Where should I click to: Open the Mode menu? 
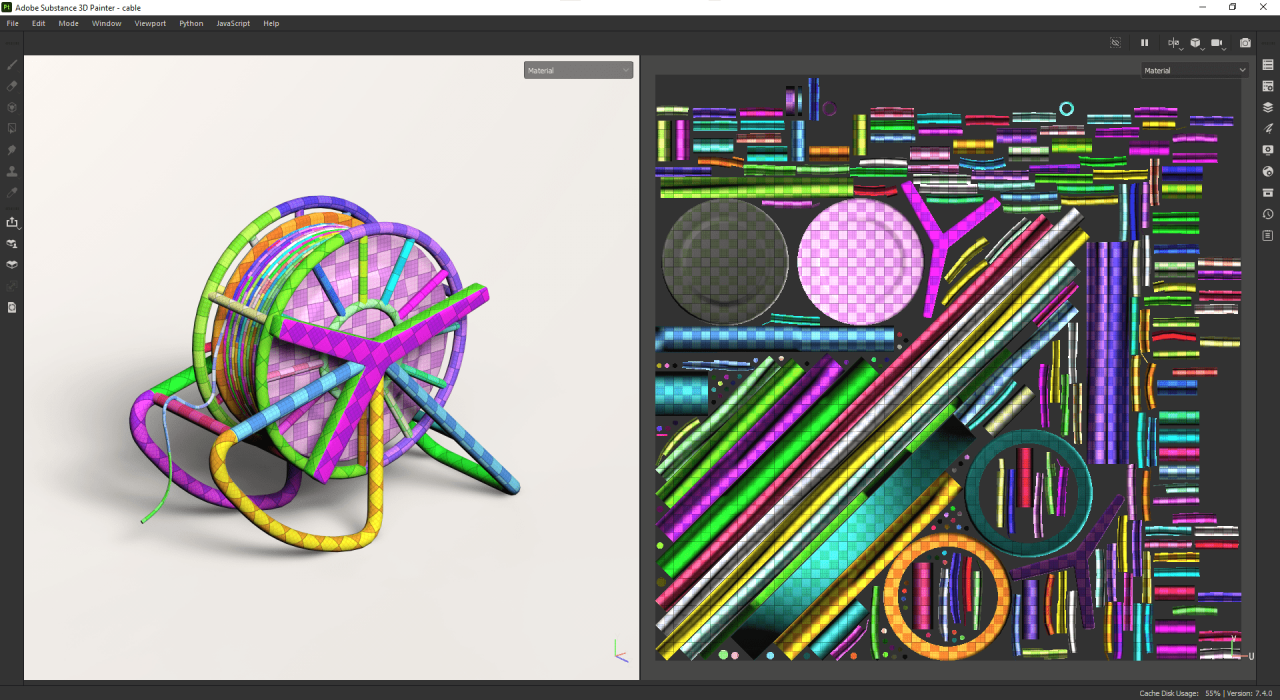tap(68, 23)
